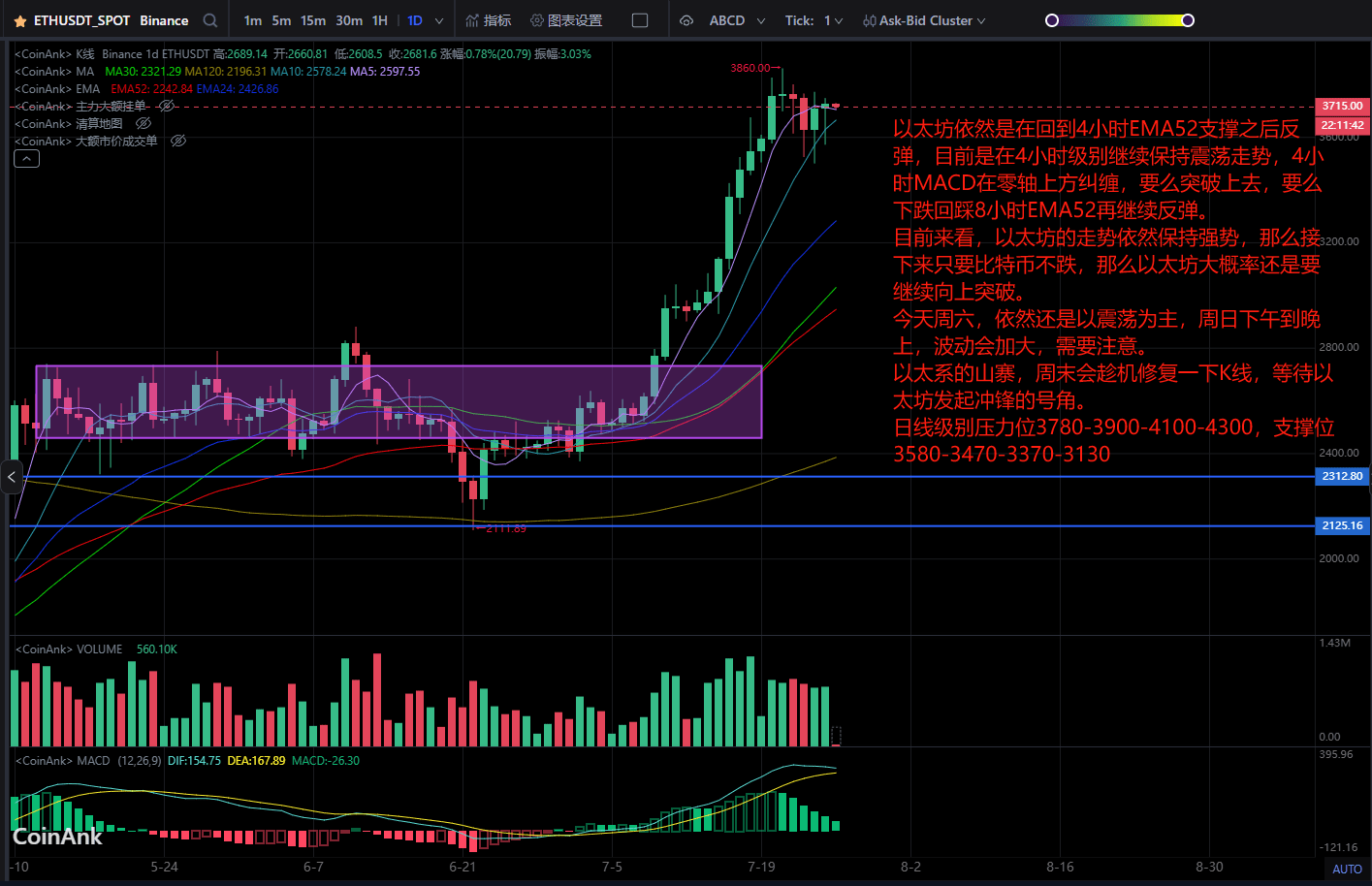The image size is (1372, 886).
Task: Toggle AUTO price scale mode
Action: pyautogui.click(x=1347, y=869)
